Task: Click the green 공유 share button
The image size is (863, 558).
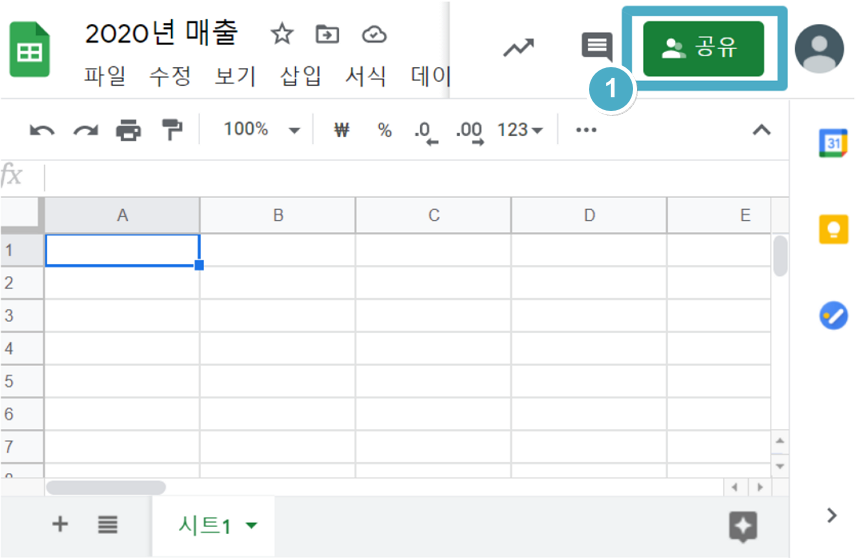Action: (x=703, y=48)
